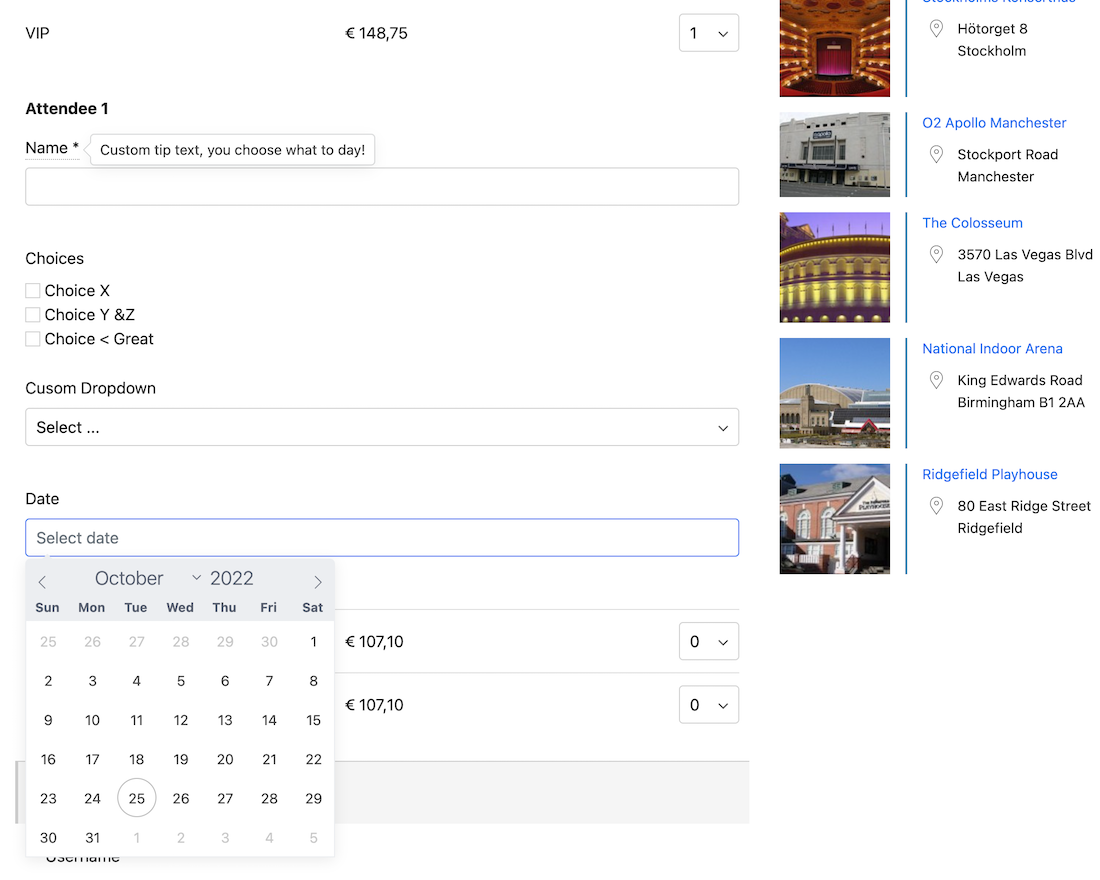Viewport: 1100px width, 880px height.
Task: Tick the Choice Y &Z checkbox
Action: pos(33,315)
